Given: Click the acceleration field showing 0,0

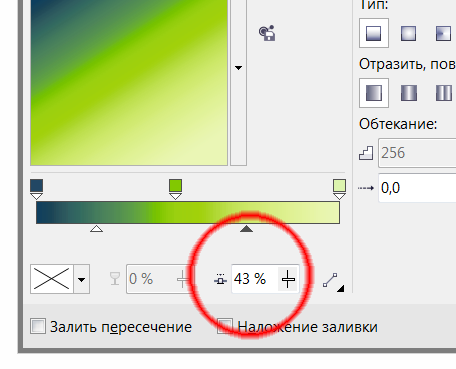Looking at the screenshot, I should coord(417,188).
